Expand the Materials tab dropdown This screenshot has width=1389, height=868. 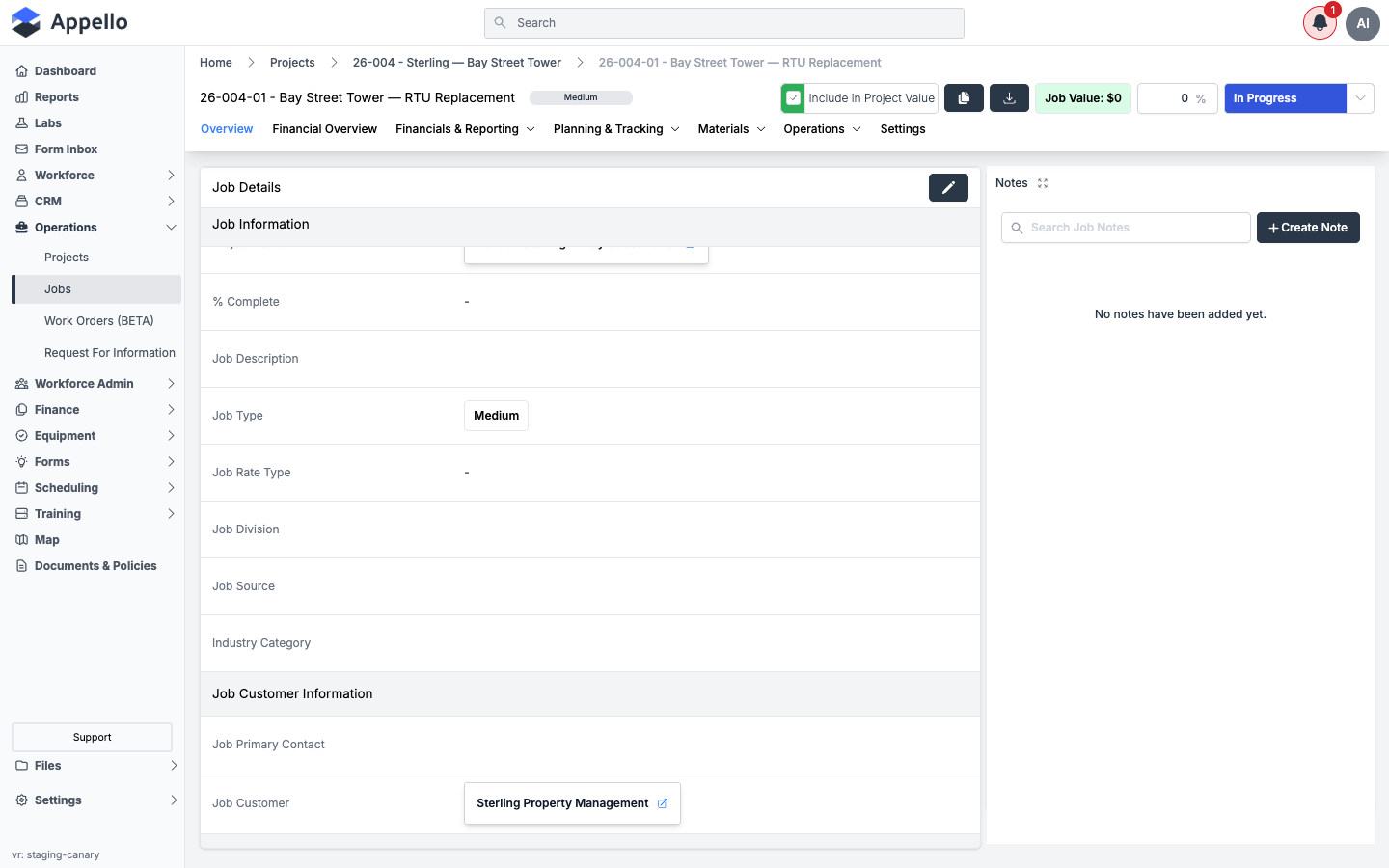point(732,129)
